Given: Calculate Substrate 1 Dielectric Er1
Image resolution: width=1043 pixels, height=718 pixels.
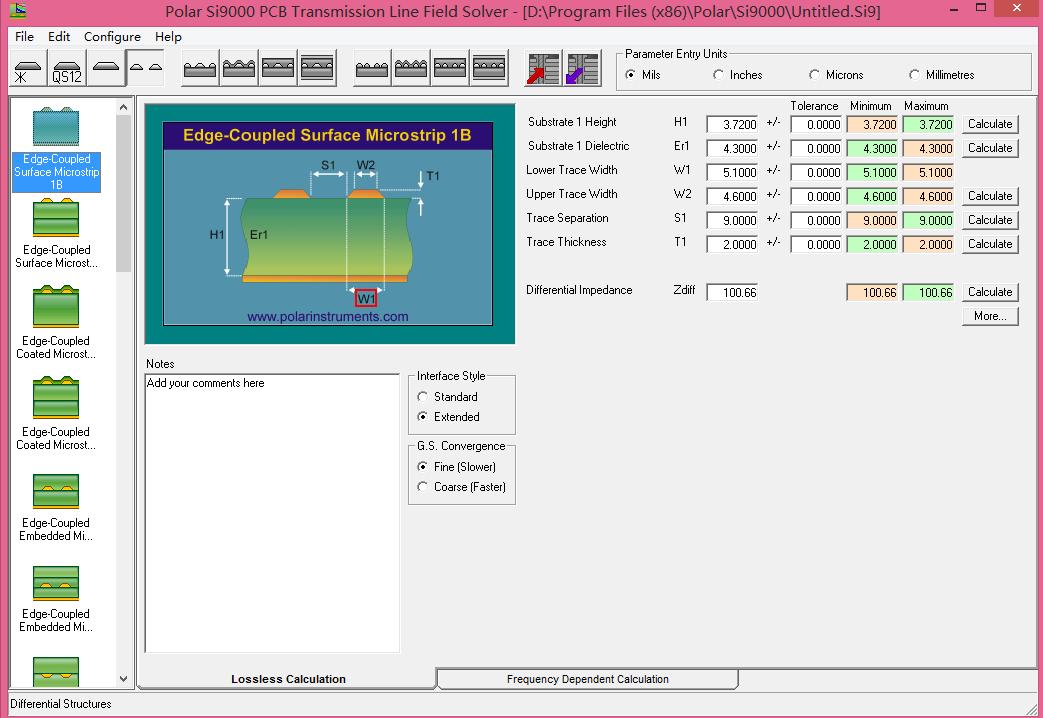Looking at the screenshot, I should pos(990,148).
